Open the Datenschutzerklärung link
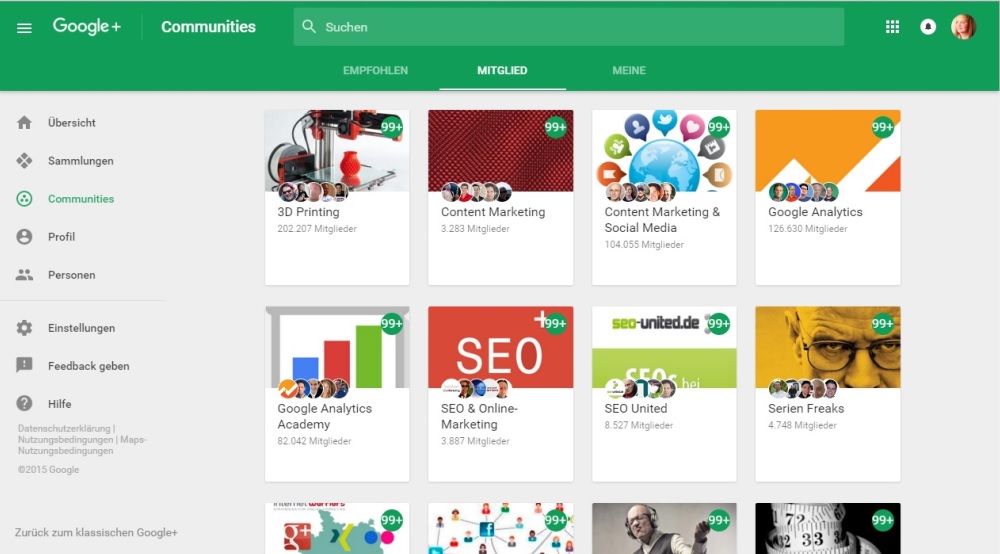 pos(64,429)
